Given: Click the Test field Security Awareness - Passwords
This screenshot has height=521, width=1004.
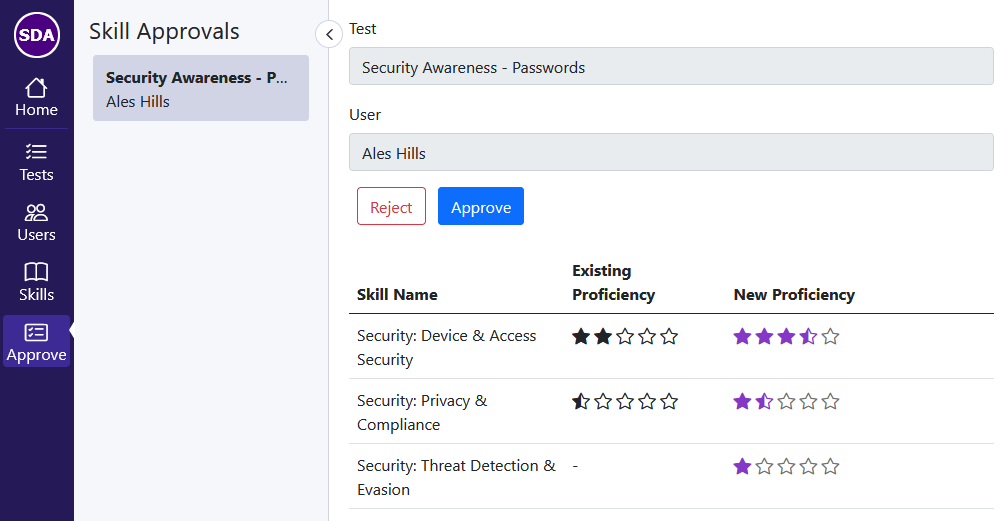Looking at the screenshot, I should click(x=671, y=67).
